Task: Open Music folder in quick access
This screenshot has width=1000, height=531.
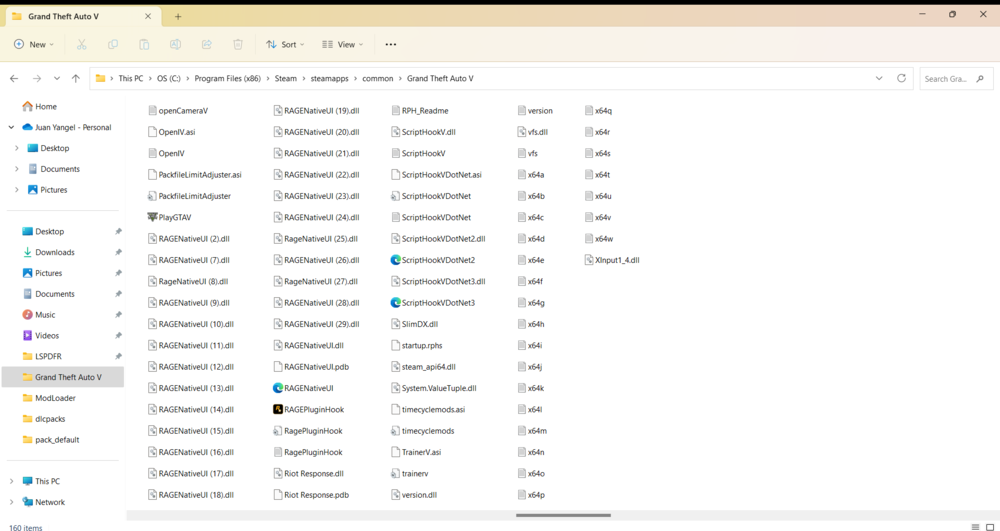Action: pos(39,315)
